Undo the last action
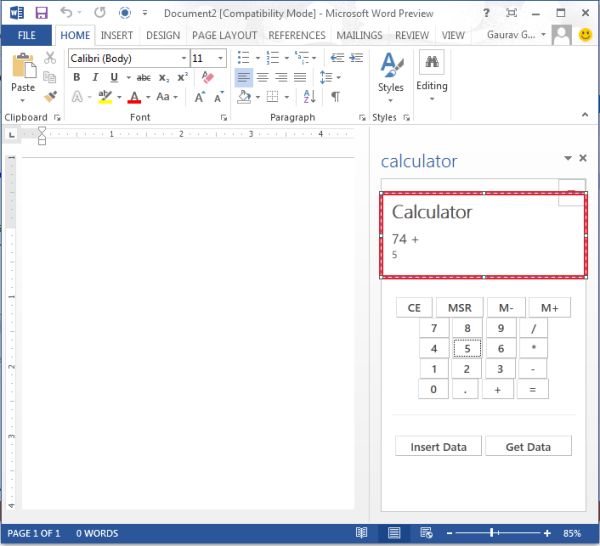Screen dimensions: 600x546 click(66, 13)
